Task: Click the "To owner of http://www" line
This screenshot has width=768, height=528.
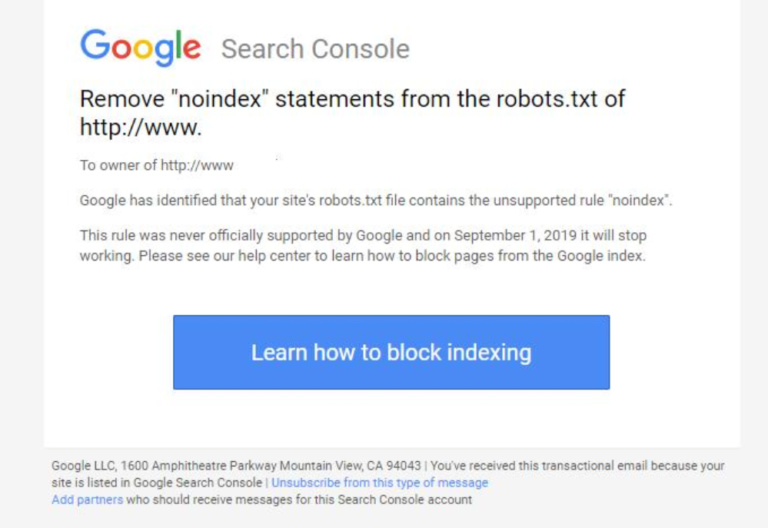Action: tap(156, 165)
